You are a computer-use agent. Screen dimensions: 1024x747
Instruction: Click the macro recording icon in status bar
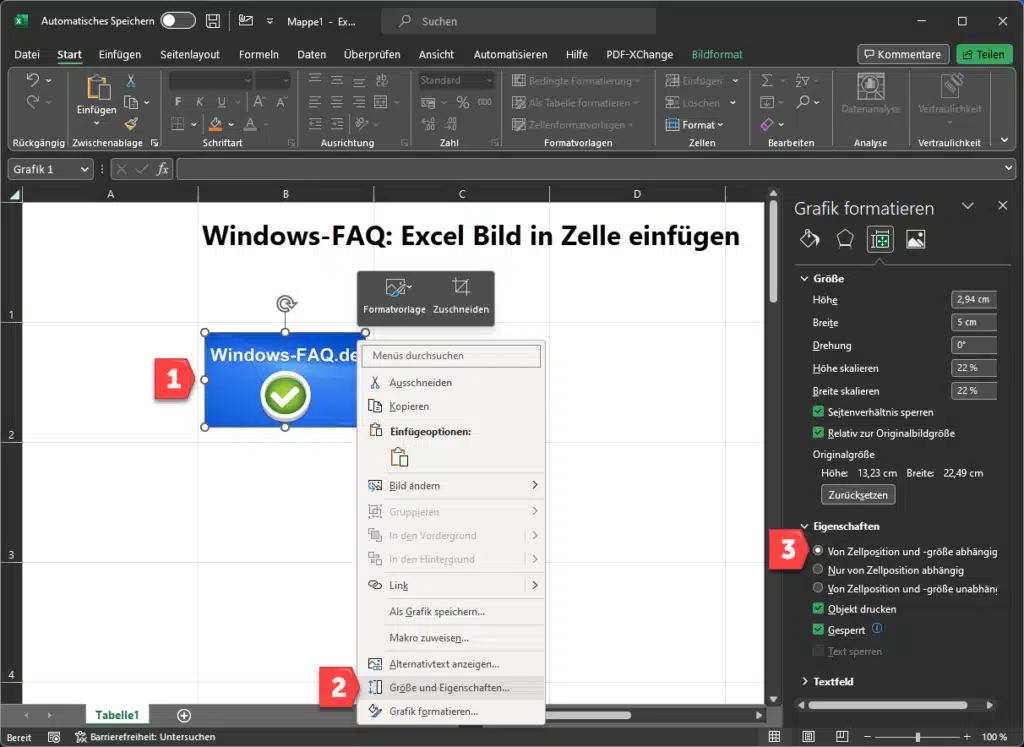coord(54,737)
